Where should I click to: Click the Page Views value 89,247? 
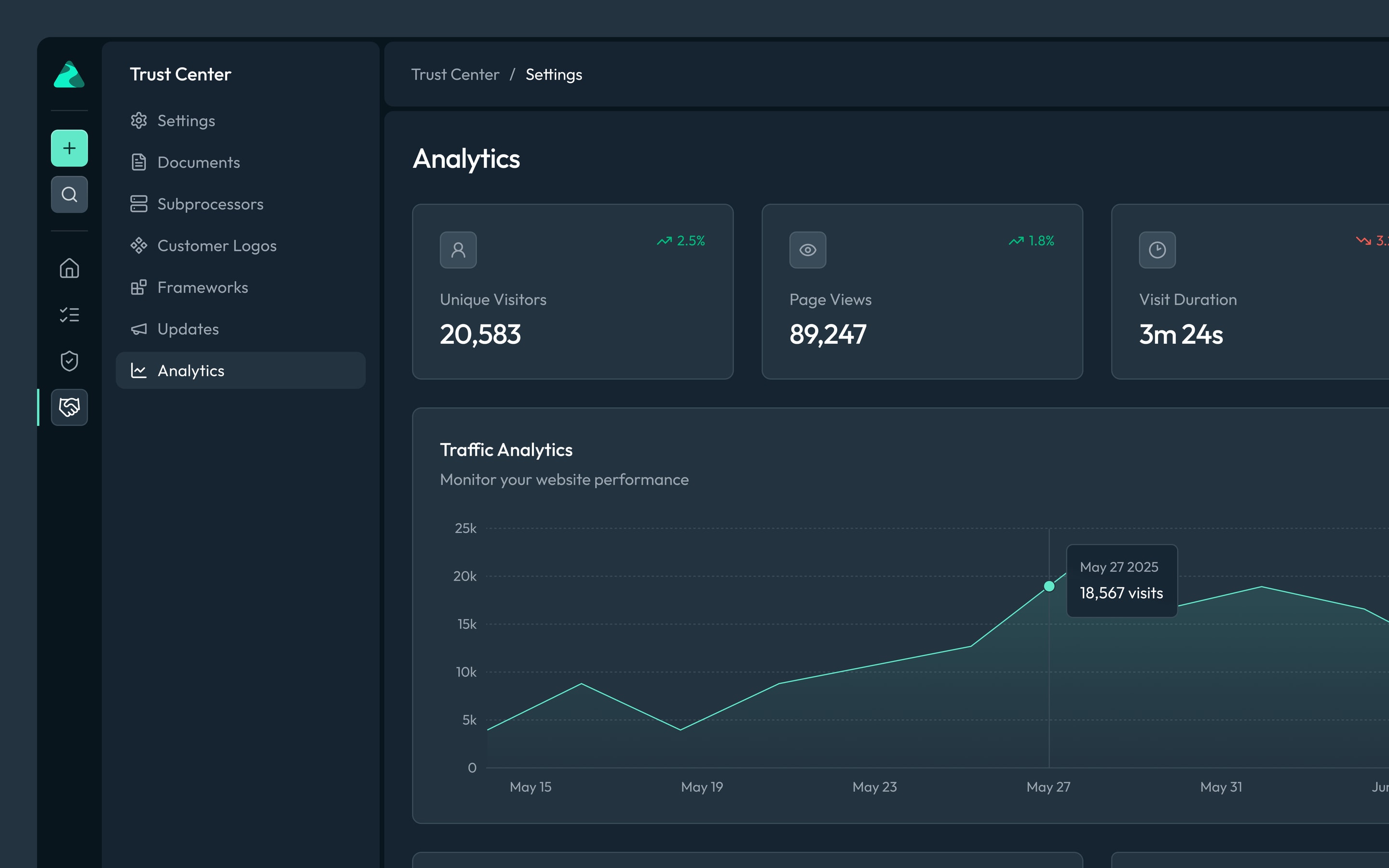[828, 335]
